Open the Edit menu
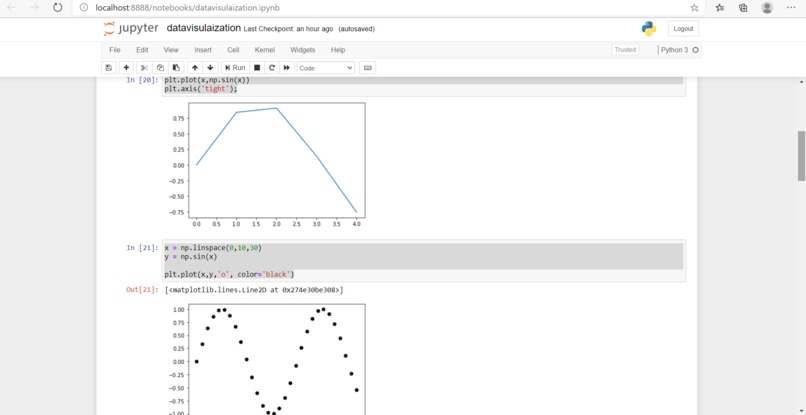The image size is (806, 415). pyautogui.click(x=142, y=50)
